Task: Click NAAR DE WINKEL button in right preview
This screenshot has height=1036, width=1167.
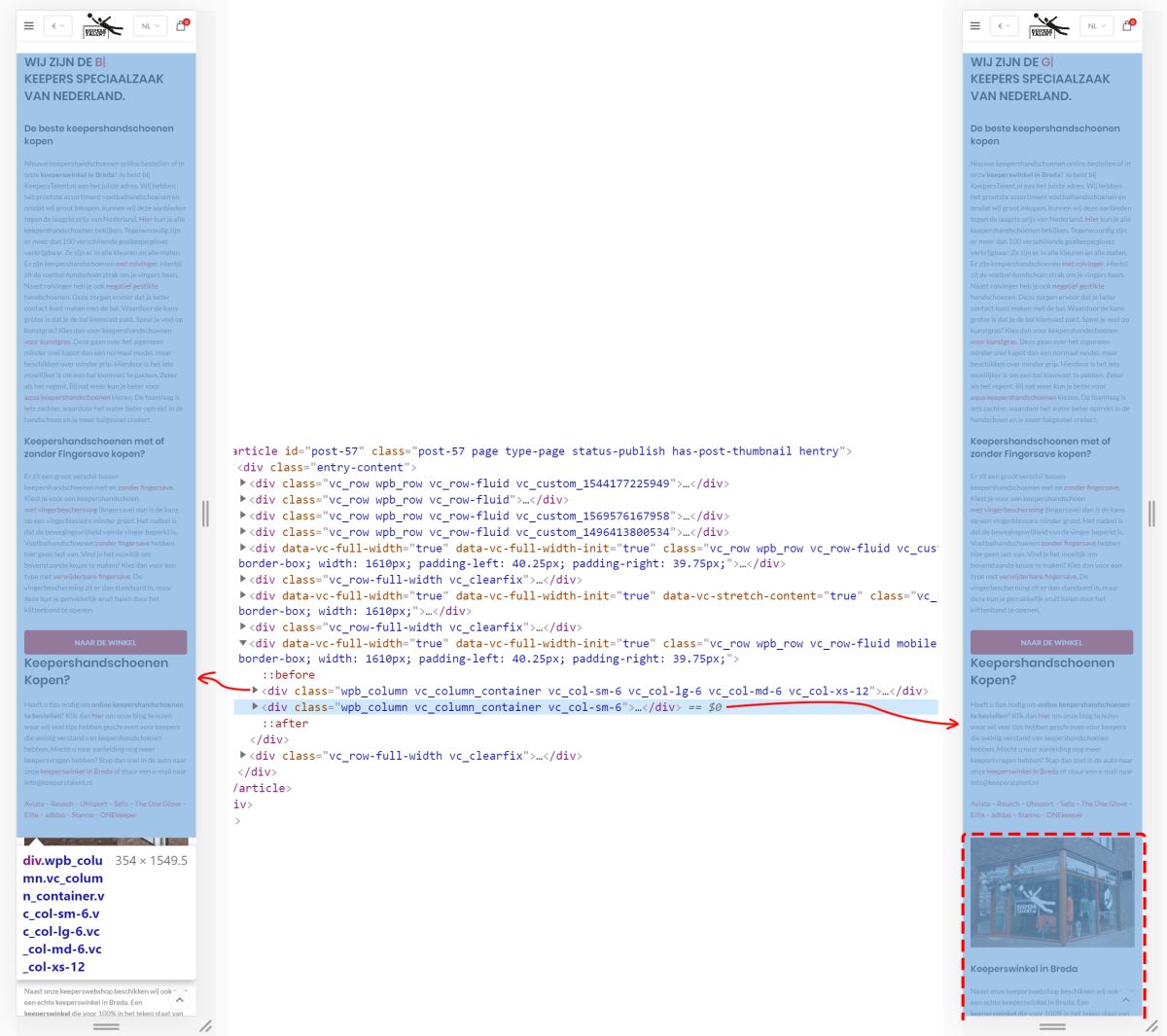Action: (x=1051, y=642)
